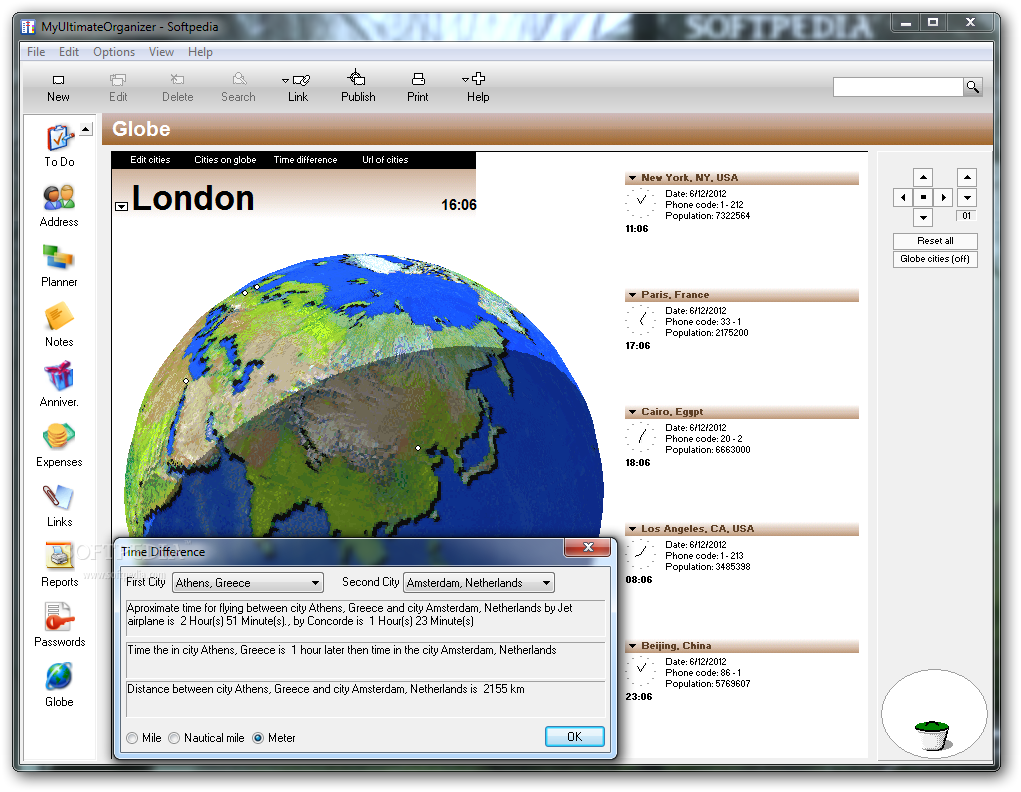Image resolution: width=1021 pixels, height=792 pixels.
Task: Click the search input field
Action: [x=898, y=87]
